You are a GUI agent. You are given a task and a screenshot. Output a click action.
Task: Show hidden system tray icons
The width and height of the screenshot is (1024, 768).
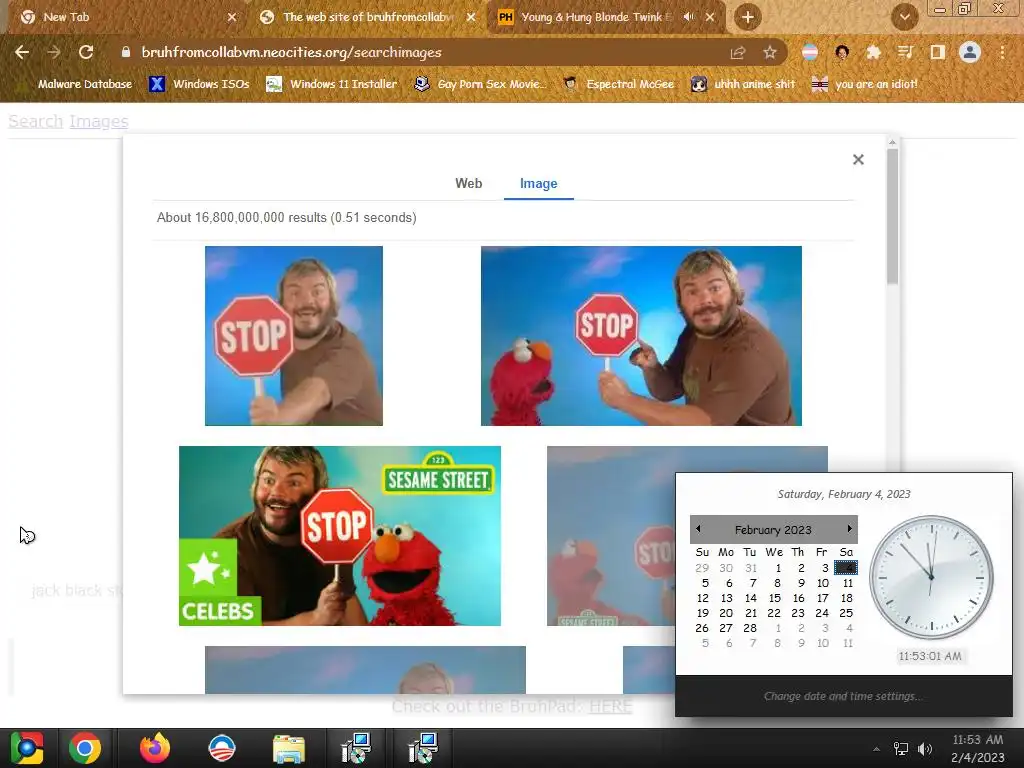click(876, 749)
